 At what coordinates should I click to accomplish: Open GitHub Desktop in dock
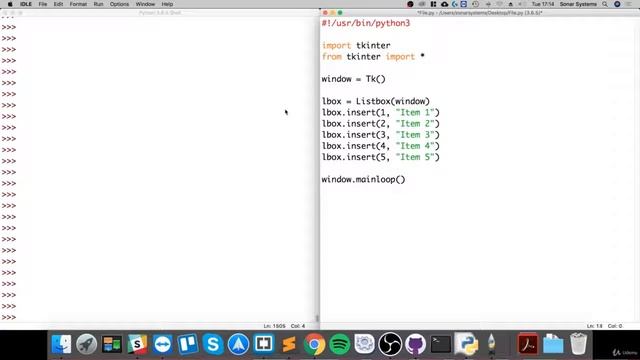pos(415,344)
